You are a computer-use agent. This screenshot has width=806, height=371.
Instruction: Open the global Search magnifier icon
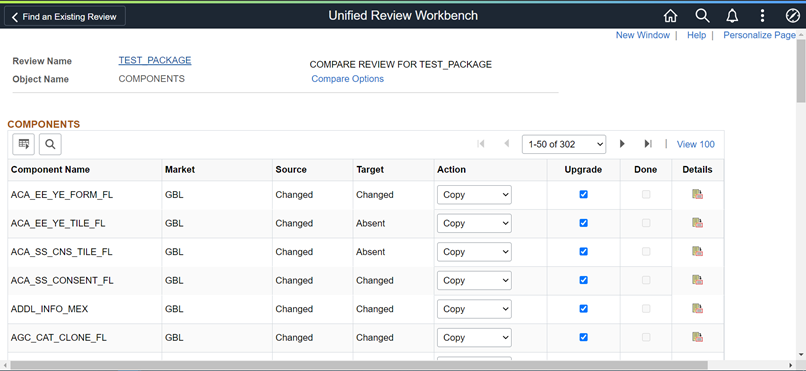click(702, 16)
